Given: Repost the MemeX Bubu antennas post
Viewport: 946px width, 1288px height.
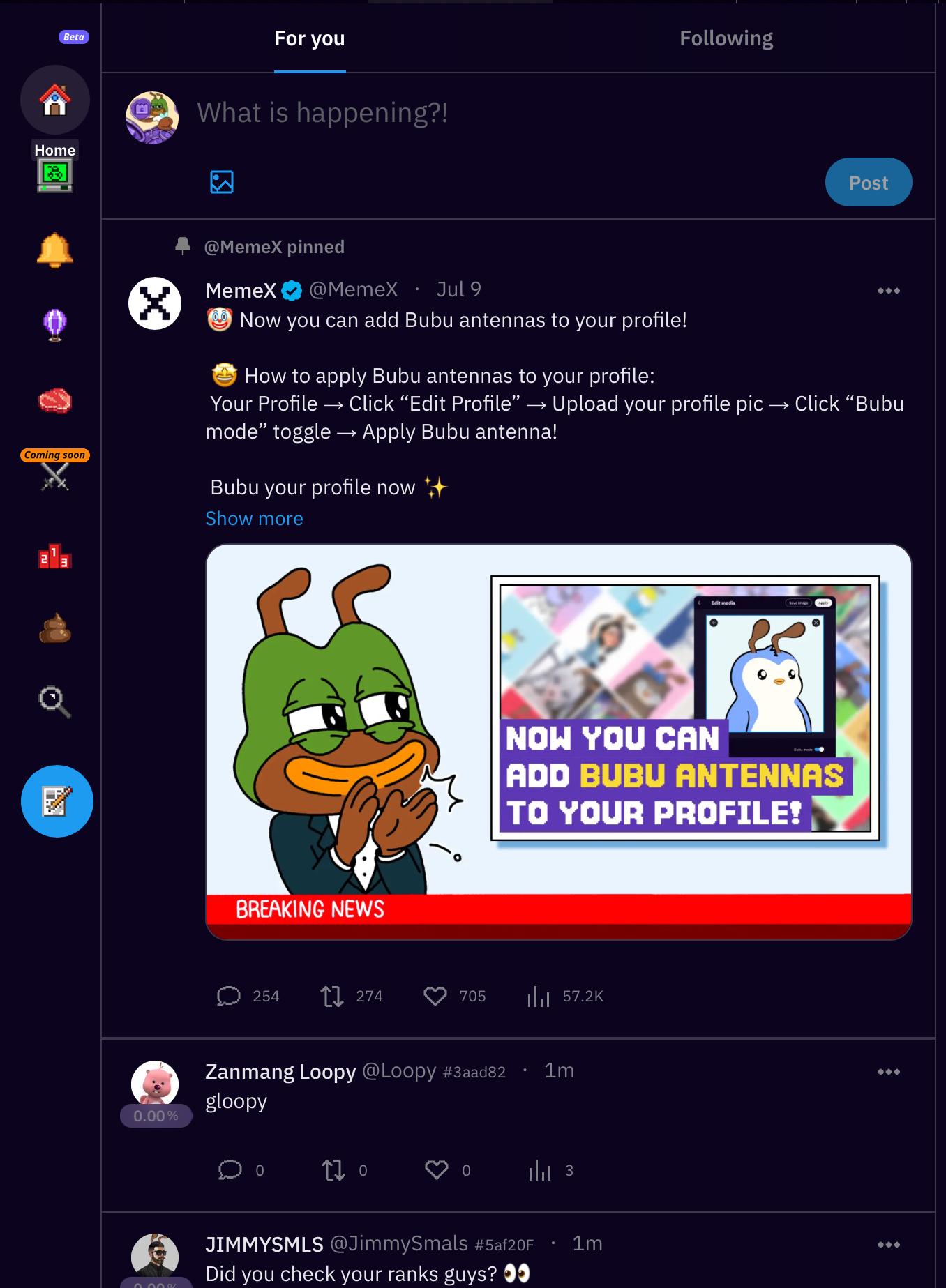Looking at the screenshot, I should [332, 996].
